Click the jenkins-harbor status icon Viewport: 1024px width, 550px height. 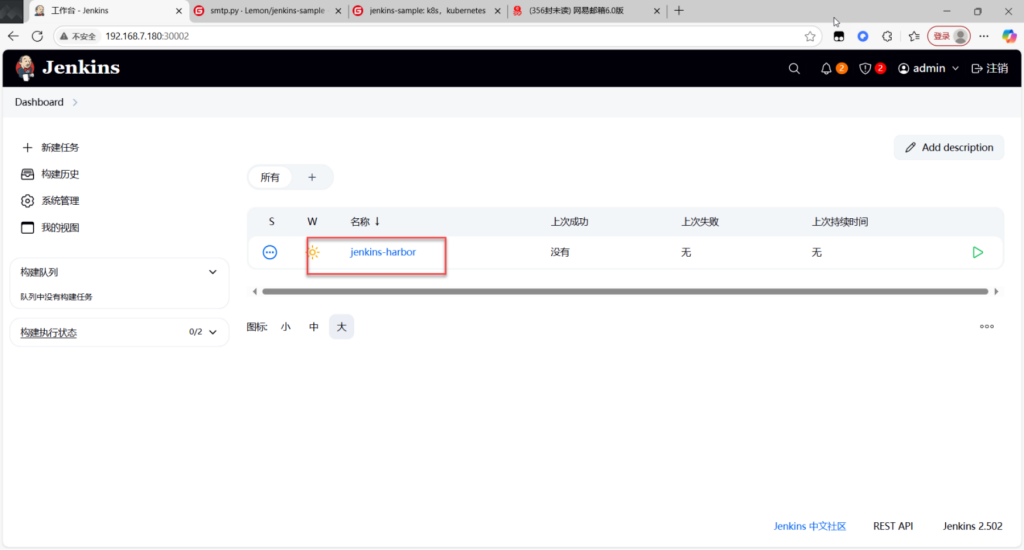270,253
